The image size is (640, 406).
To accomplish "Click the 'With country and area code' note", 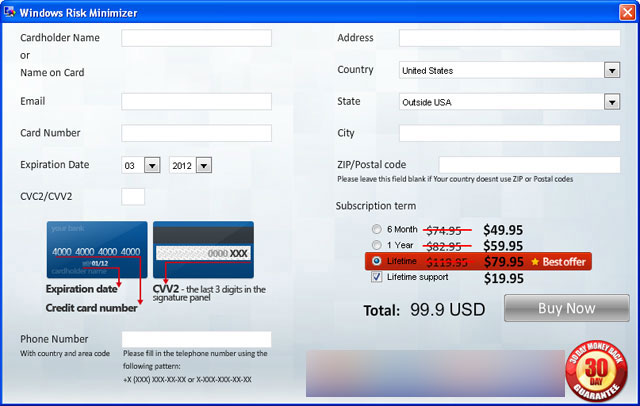I will tap(65, 353).
